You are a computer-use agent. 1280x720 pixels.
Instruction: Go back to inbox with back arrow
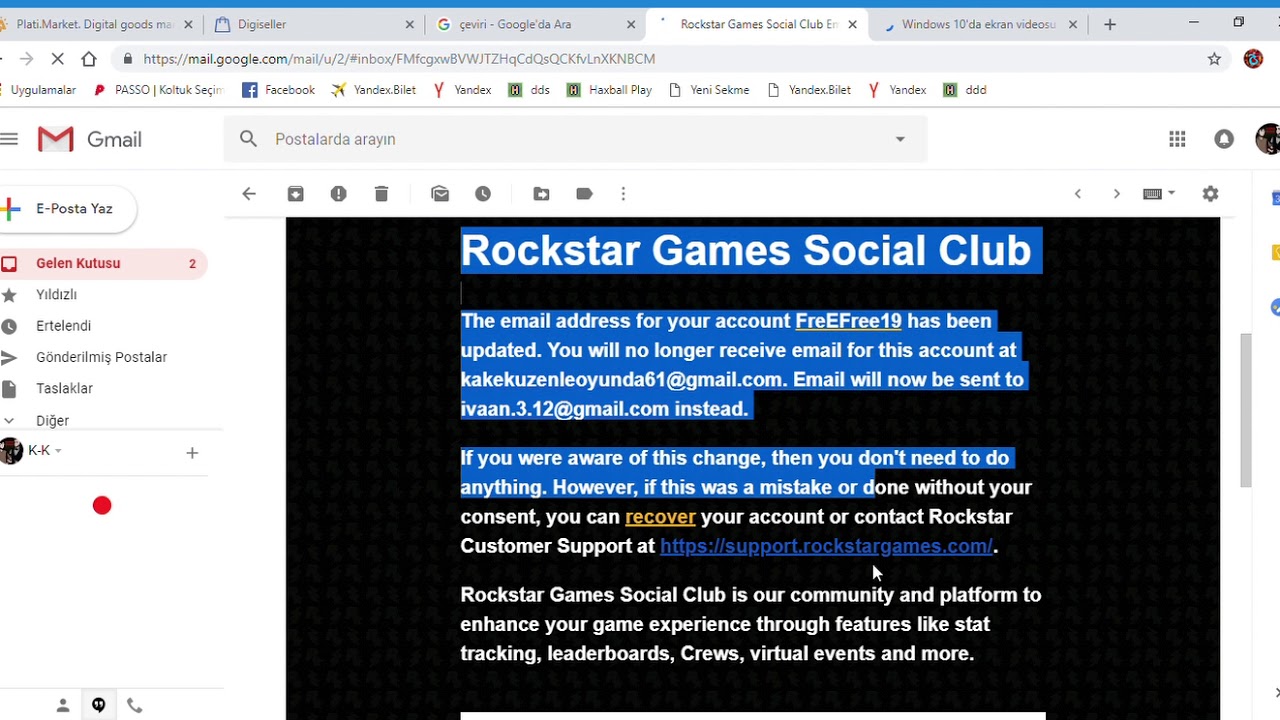[249, 194]
